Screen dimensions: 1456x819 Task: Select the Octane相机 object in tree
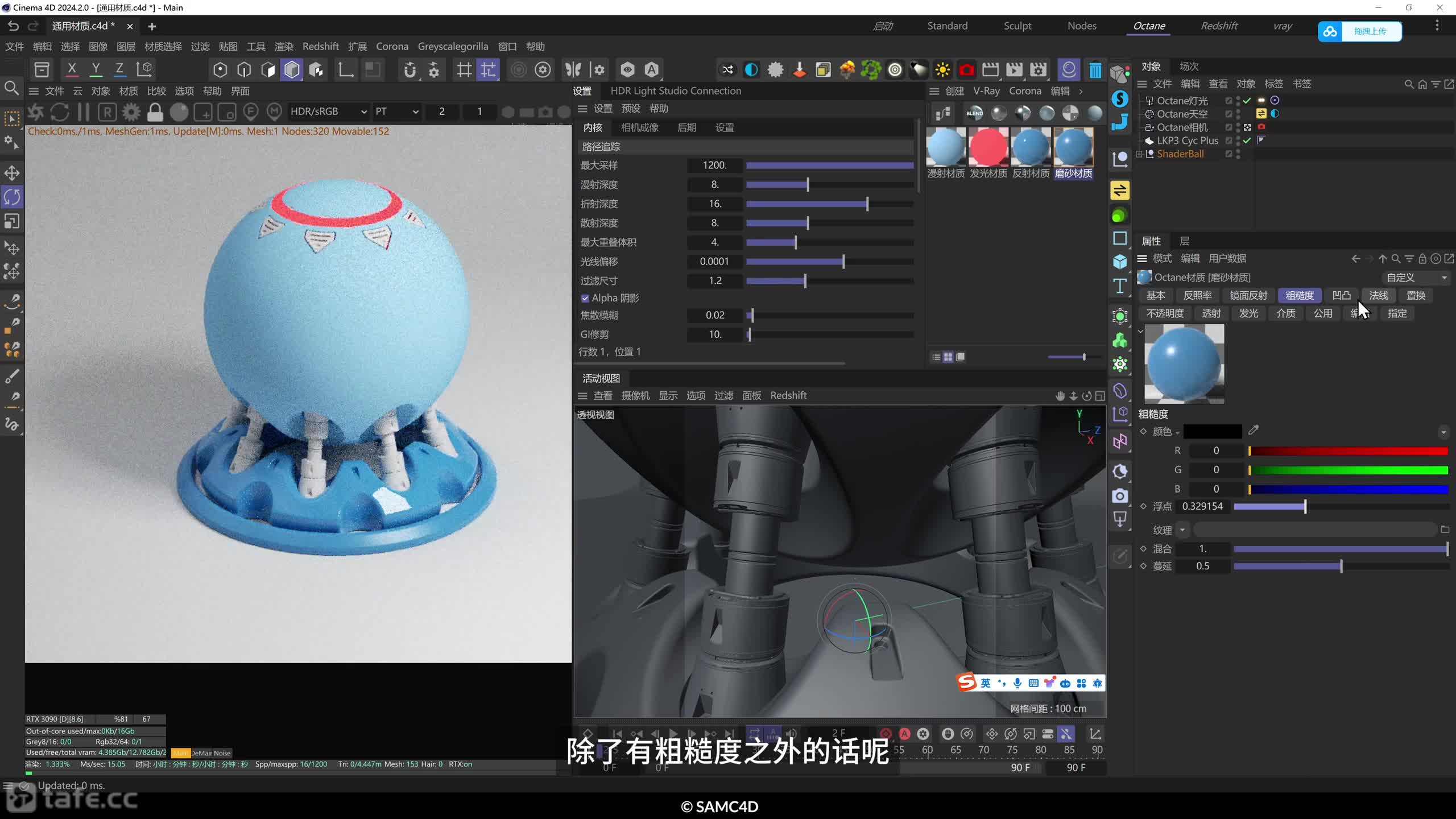[1182, 127]
